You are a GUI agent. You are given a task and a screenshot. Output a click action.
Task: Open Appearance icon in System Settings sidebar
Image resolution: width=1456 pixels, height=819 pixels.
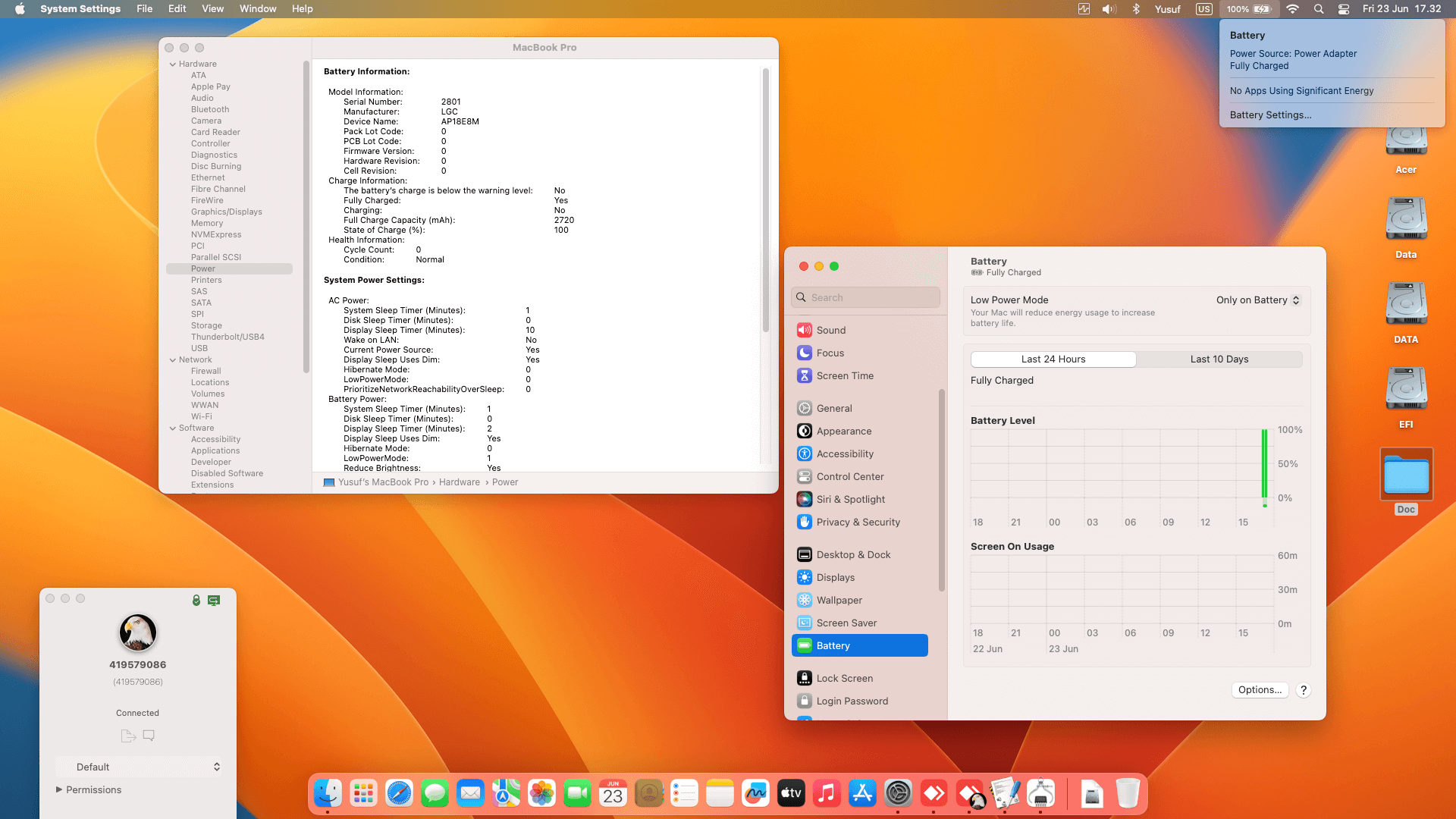click(x=805, y=431)
